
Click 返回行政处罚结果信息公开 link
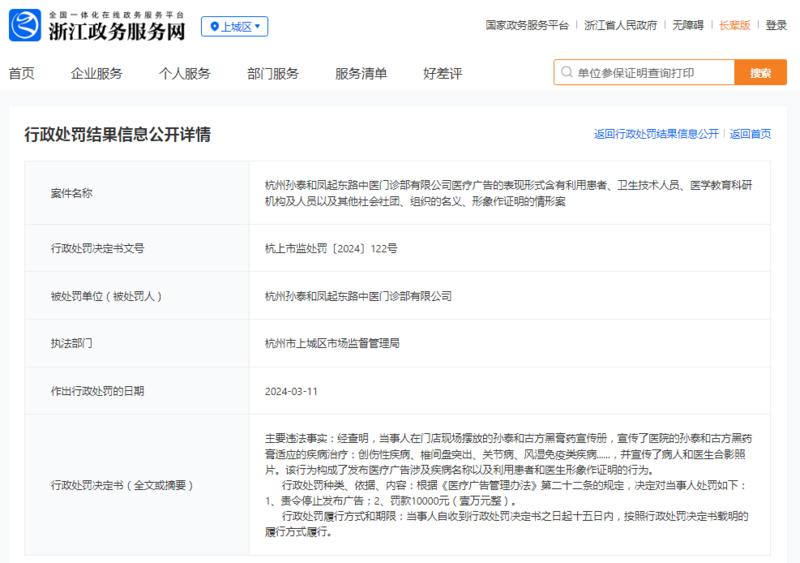[x=656, y=134]
